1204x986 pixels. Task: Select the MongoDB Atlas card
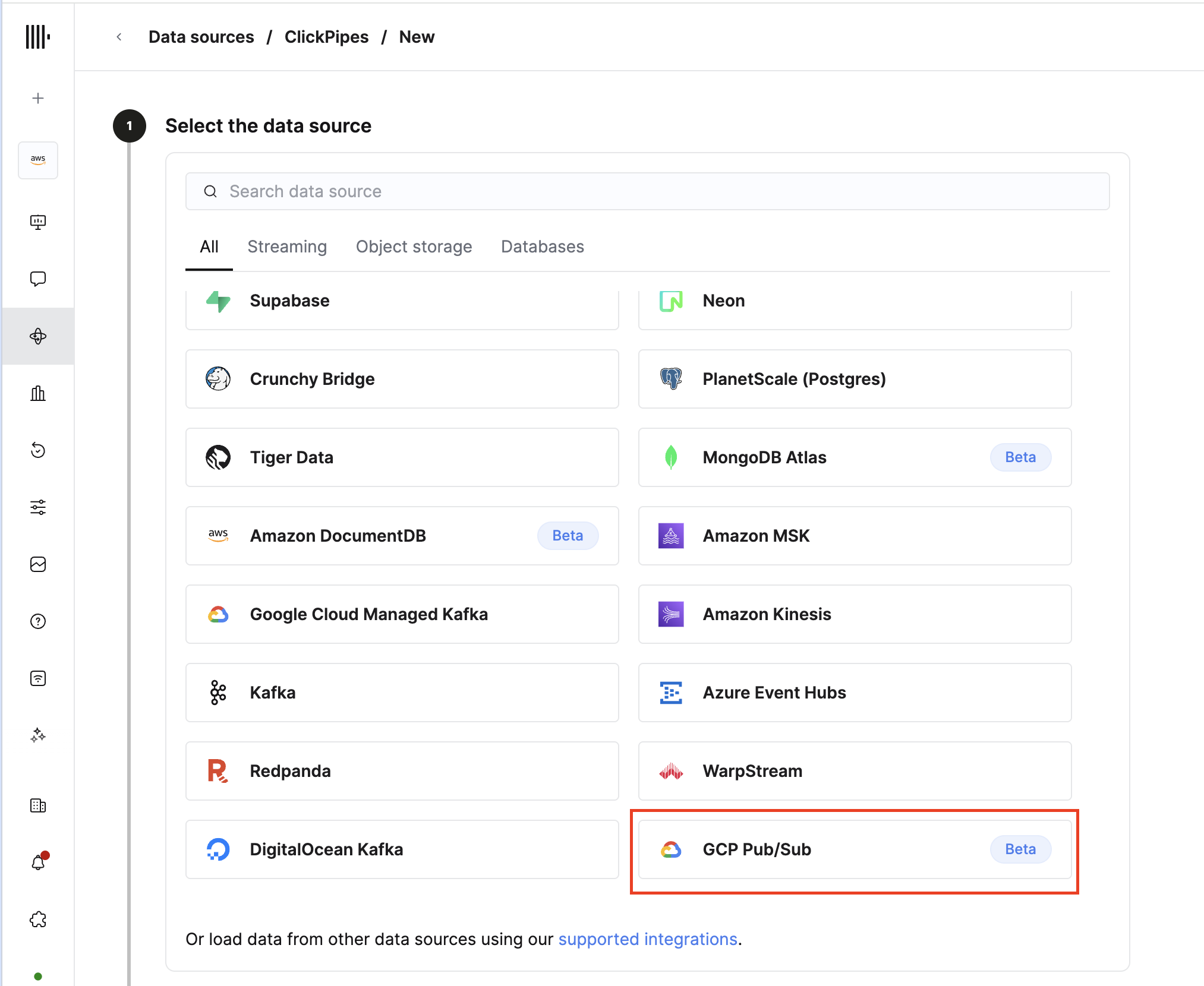pos(855,457)
